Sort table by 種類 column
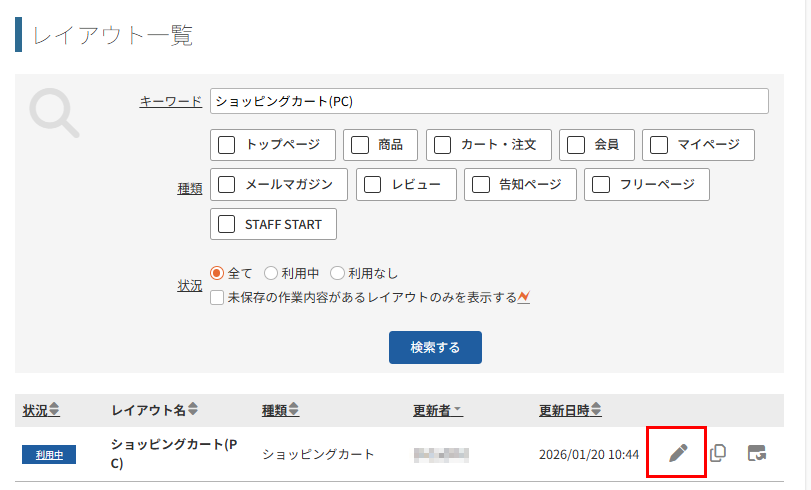The image size is (811, 490). (x=280, y=410)
